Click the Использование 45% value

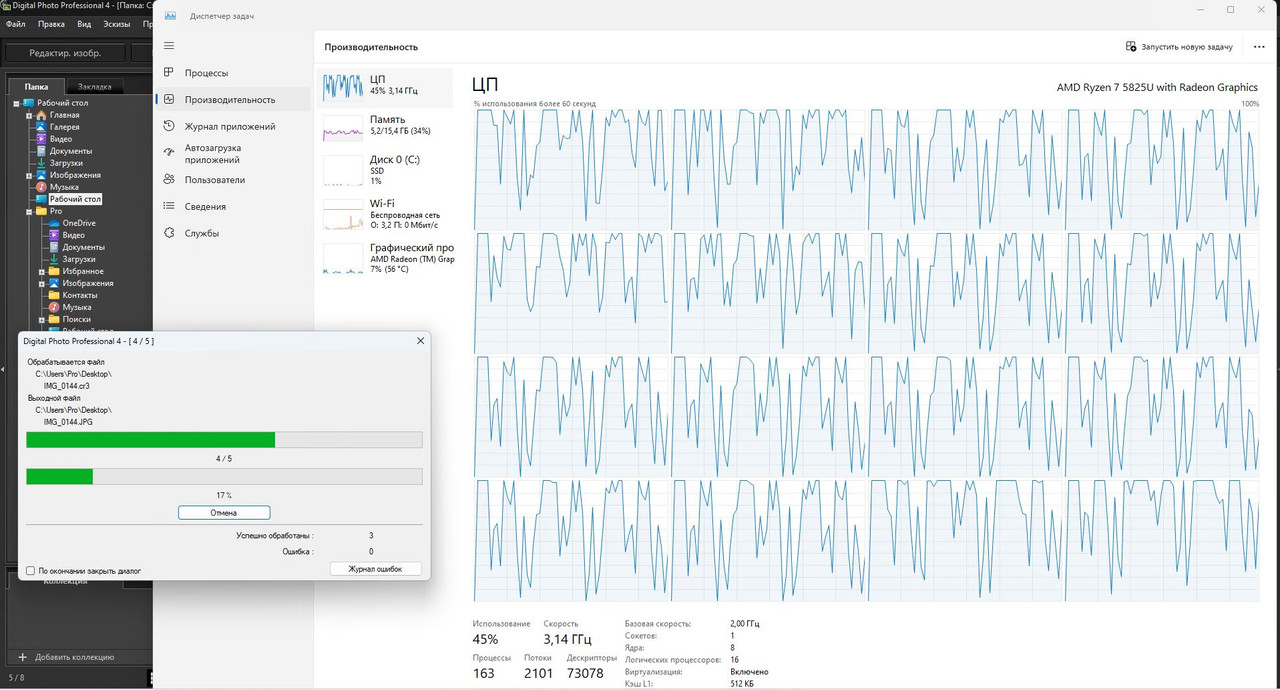[485, 639]
